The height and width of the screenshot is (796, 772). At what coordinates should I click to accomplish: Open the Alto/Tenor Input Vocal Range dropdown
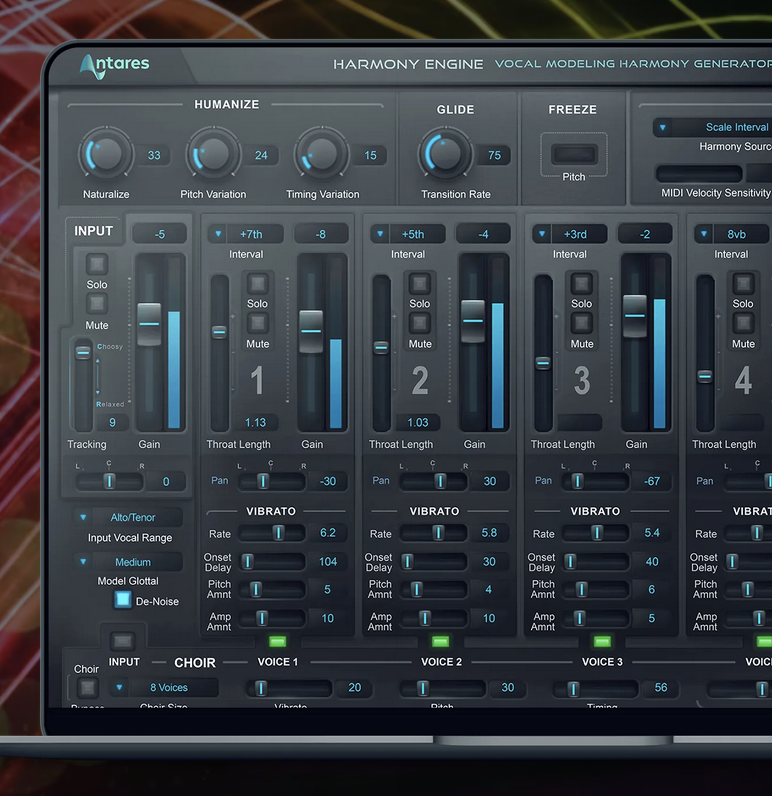coord(128,517)
